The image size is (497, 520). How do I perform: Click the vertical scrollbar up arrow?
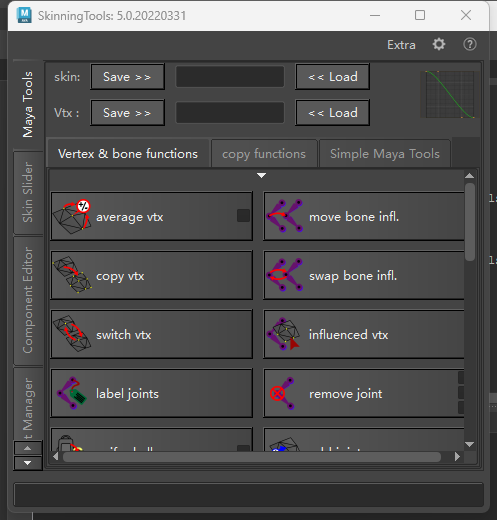[x=470, y=176]
